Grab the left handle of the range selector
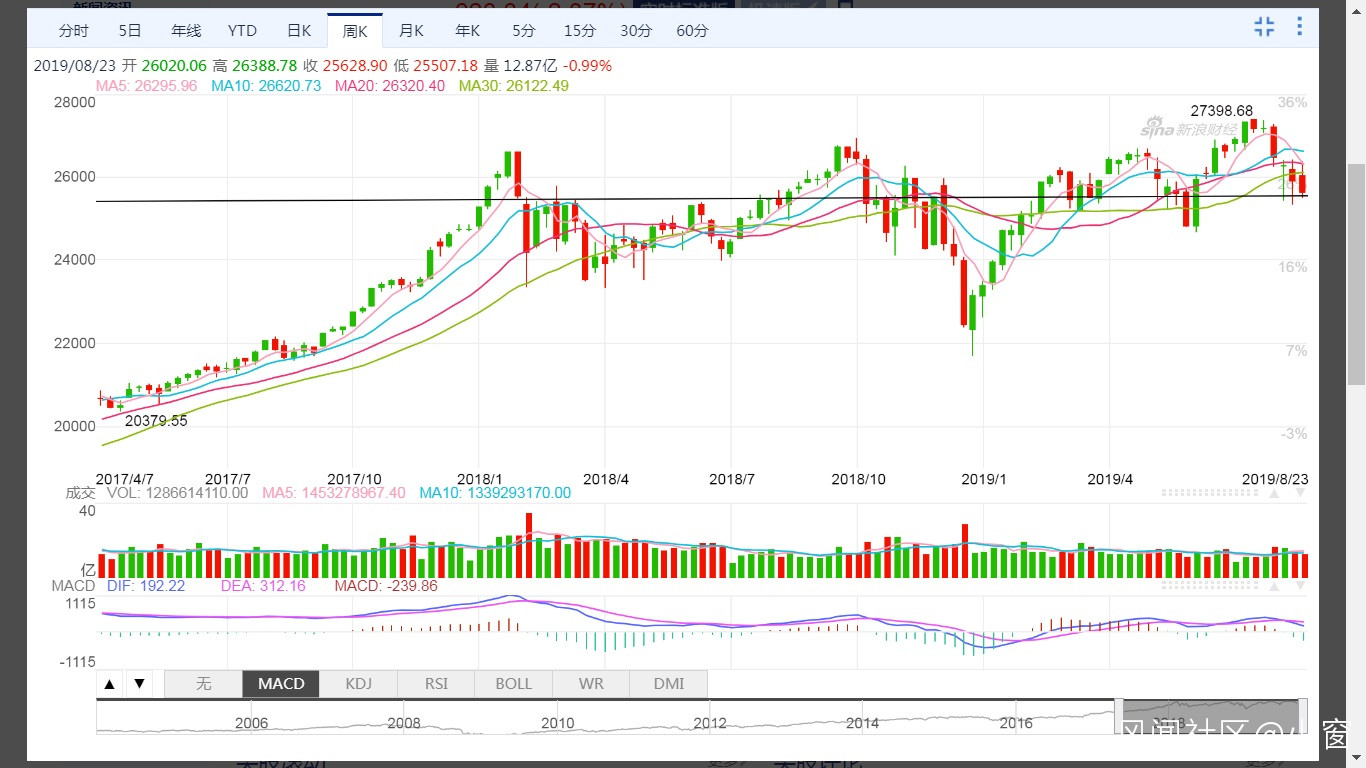 [x=1119, y=716]
